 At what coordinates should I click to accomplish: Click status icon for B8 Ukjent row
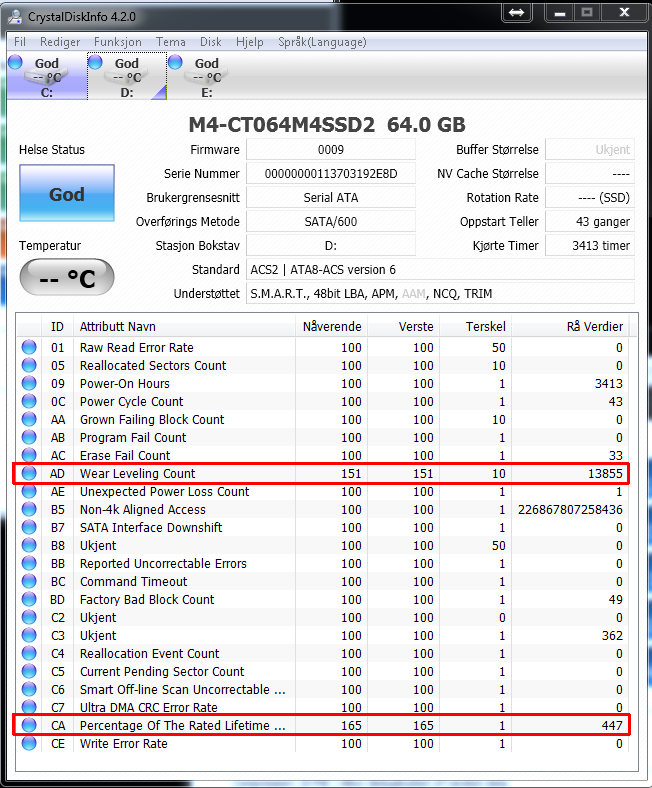coord(29,546)
